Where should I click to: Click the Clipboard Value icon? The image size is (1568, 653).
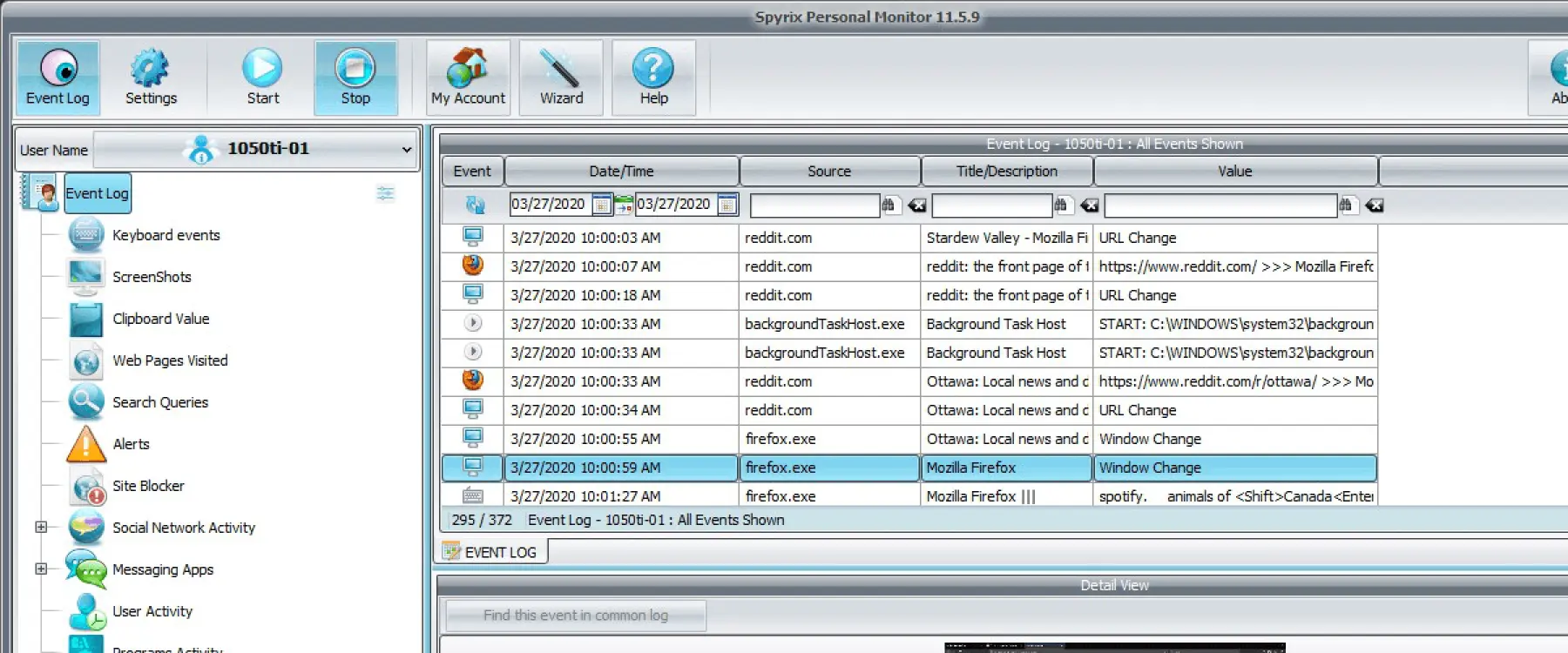click(86, 319)
